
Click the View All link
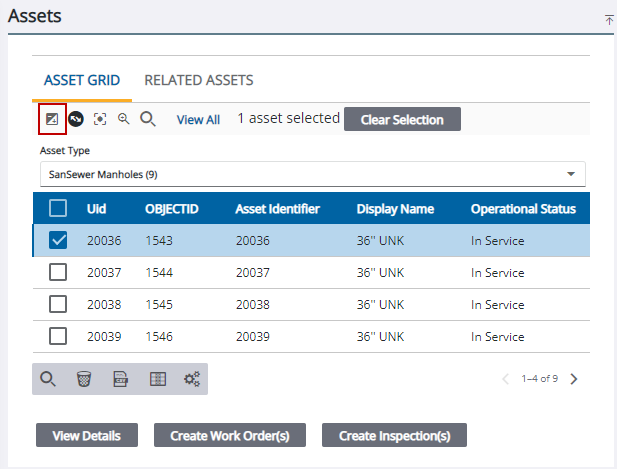[198, 119]
